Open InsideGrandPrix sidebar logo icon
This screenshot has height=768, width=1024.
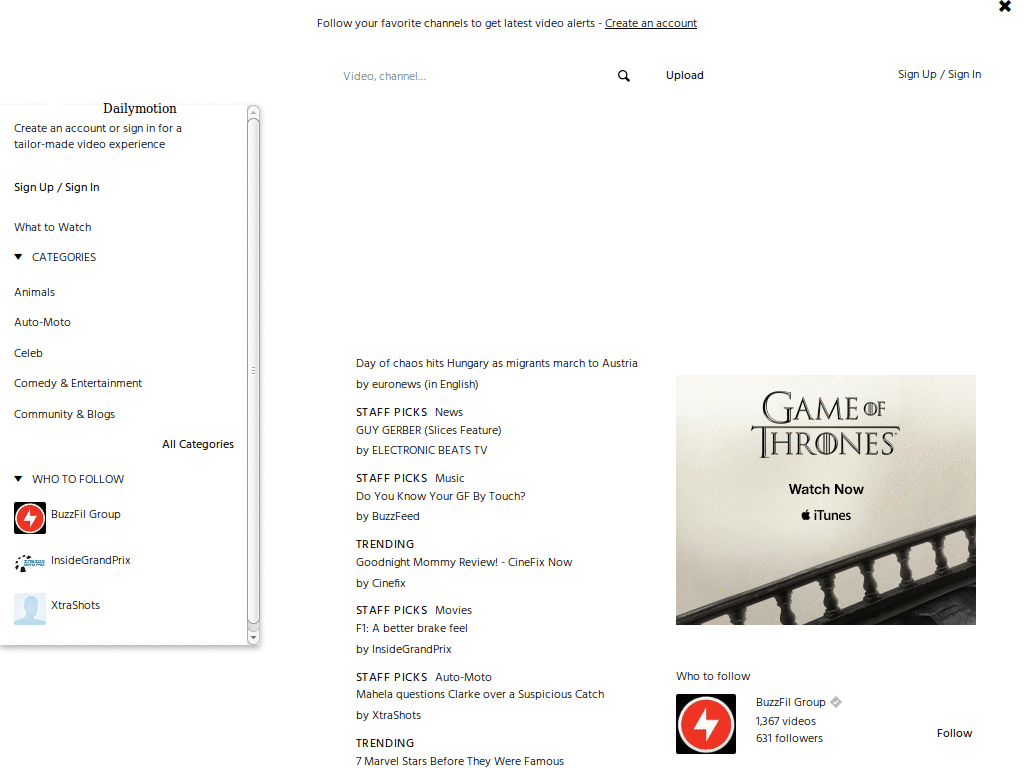point(30,563)
